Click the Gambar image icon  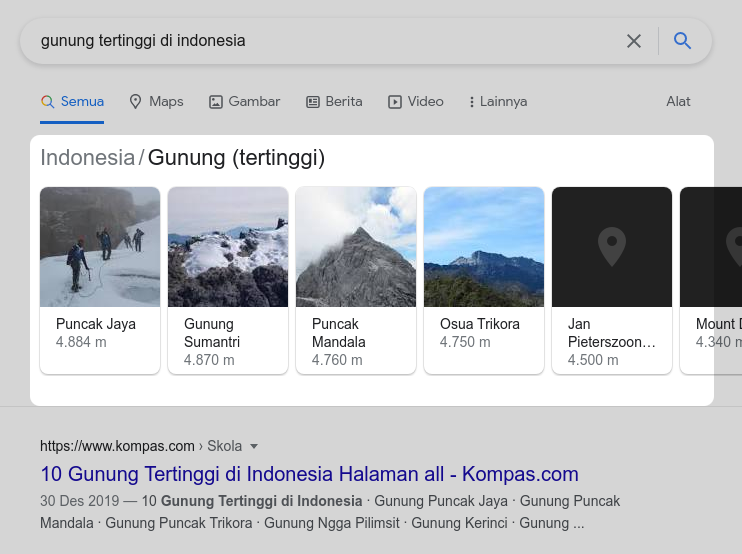215,101
